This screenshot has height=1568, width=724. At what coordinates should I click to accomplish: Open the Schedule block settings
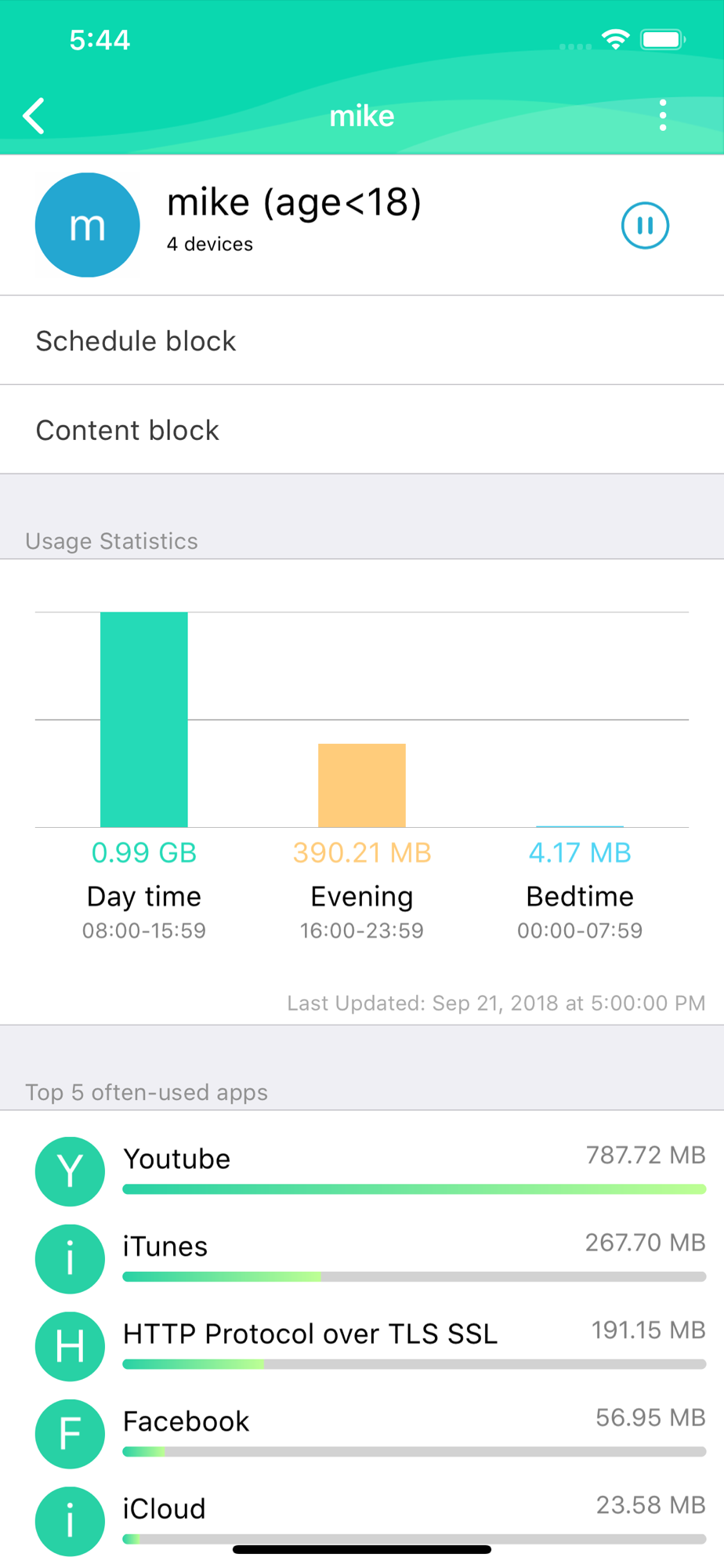[x=136, y=341]
